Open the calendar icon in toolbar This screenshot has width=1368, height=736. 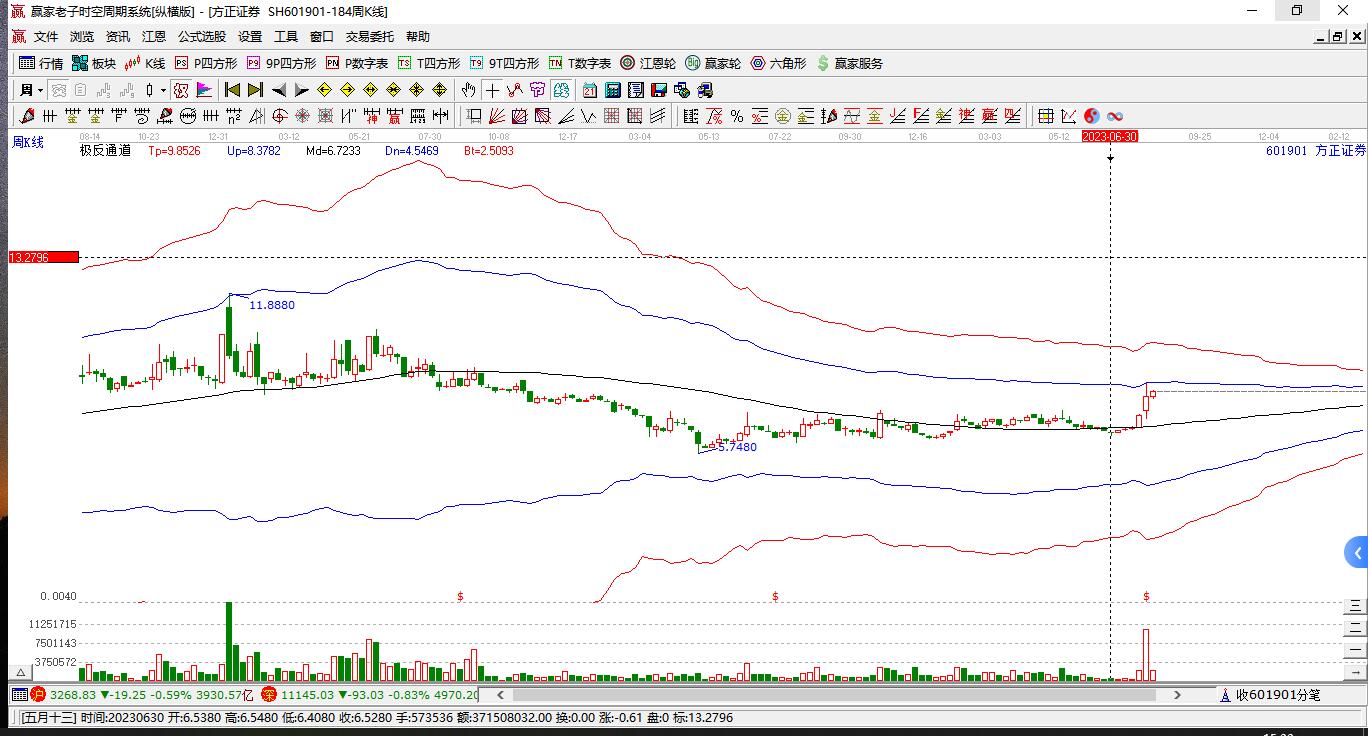coord(590,90)
